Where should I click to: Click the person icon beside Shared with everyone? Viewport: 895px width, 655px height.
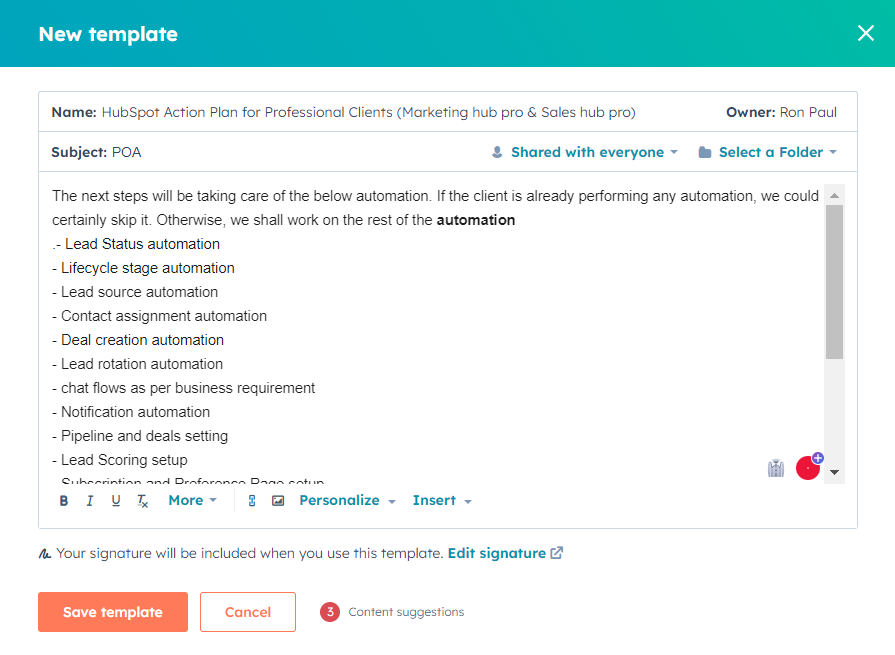point(497,152)
